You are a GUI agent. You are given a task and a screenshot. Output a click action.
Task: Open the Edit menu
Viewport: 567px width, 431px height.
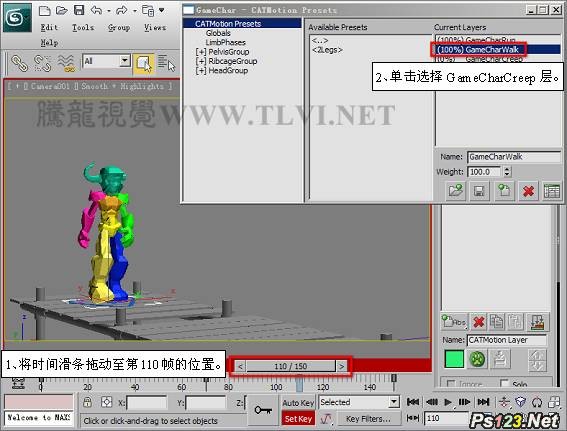[x=49, y=27]
